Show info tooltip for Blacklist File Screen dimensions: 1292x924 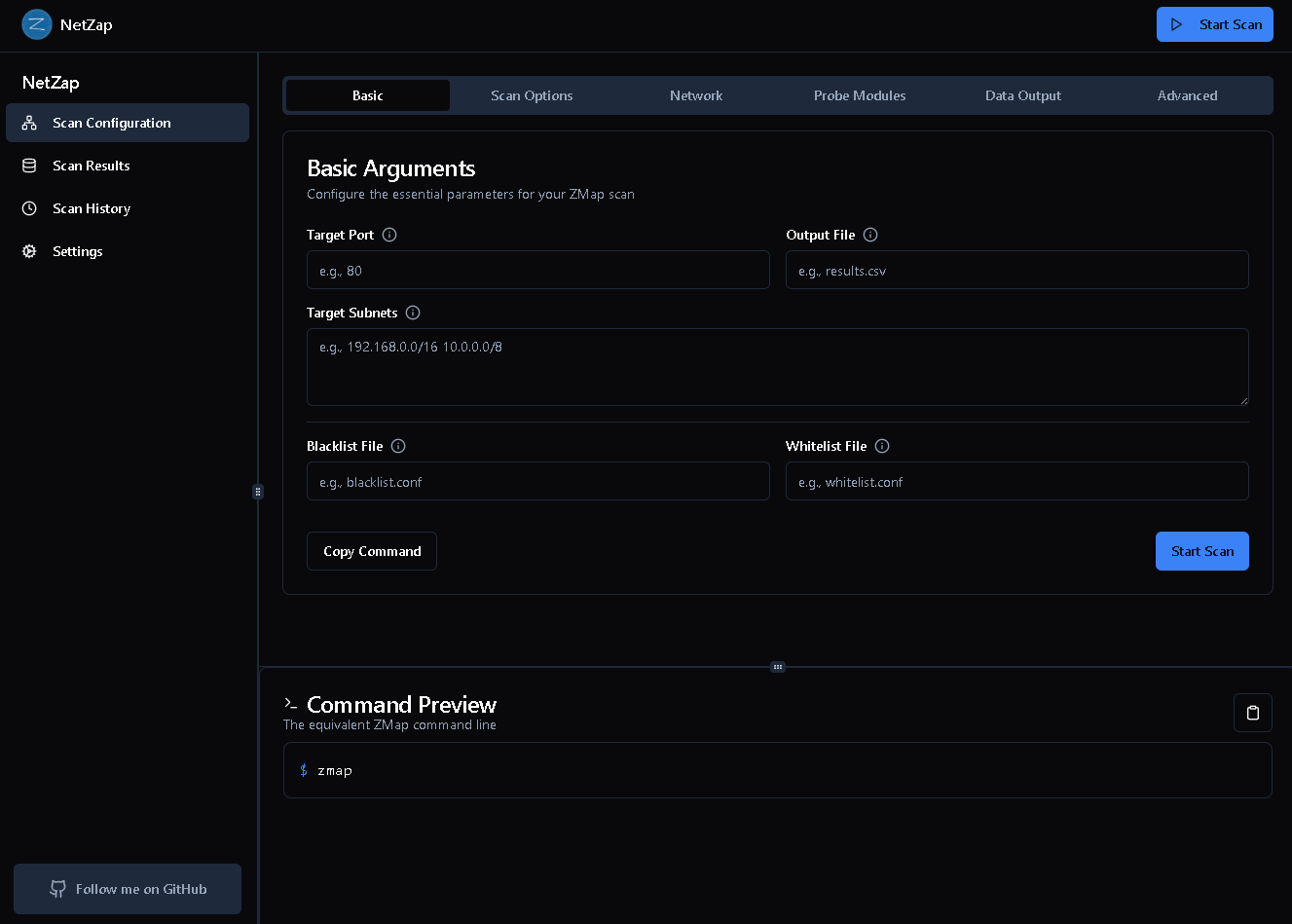[398, 446]
